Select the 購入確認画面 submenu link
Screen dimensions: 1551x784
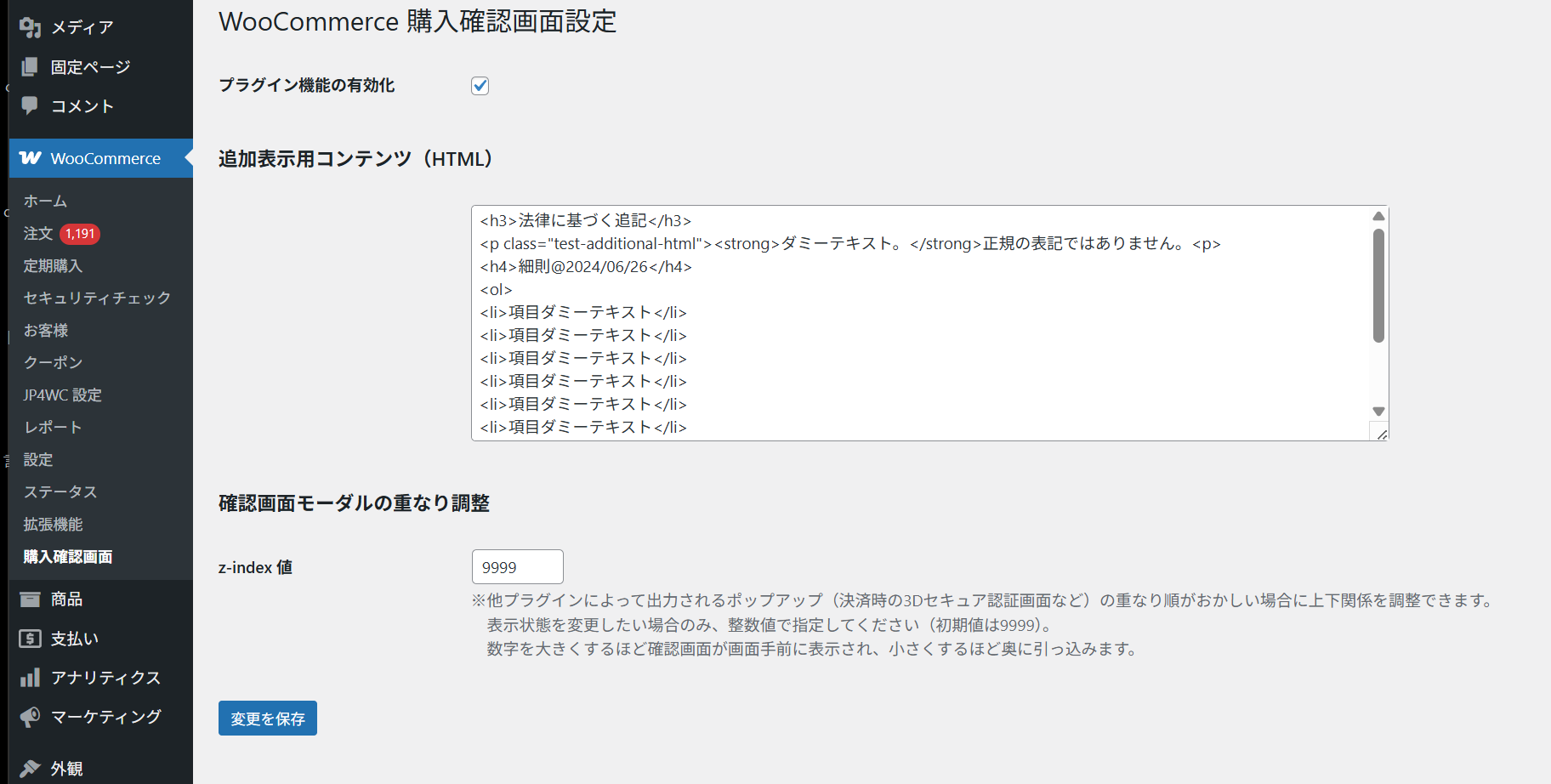[x=68, y=557]
